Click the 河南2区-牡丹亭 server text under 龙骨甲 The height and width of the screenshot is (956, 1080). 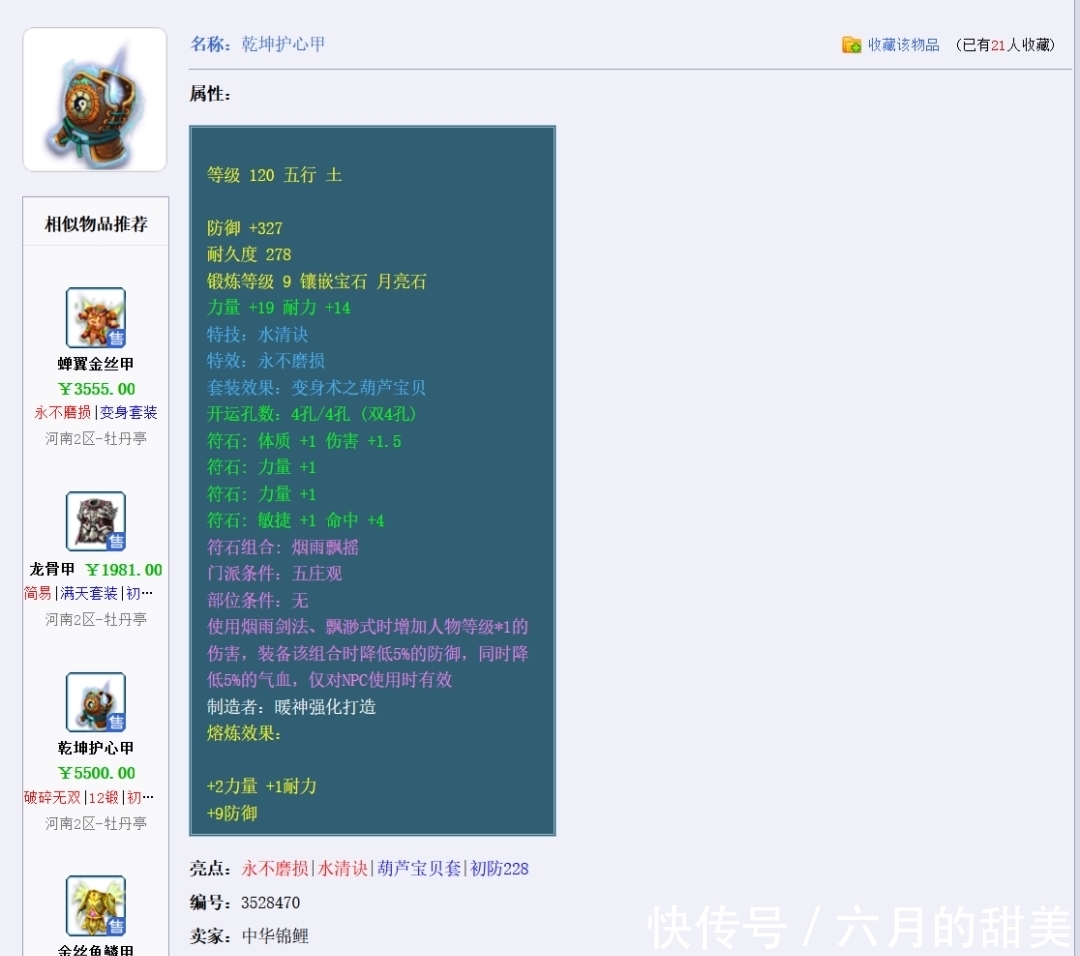[x=95, y=621]
